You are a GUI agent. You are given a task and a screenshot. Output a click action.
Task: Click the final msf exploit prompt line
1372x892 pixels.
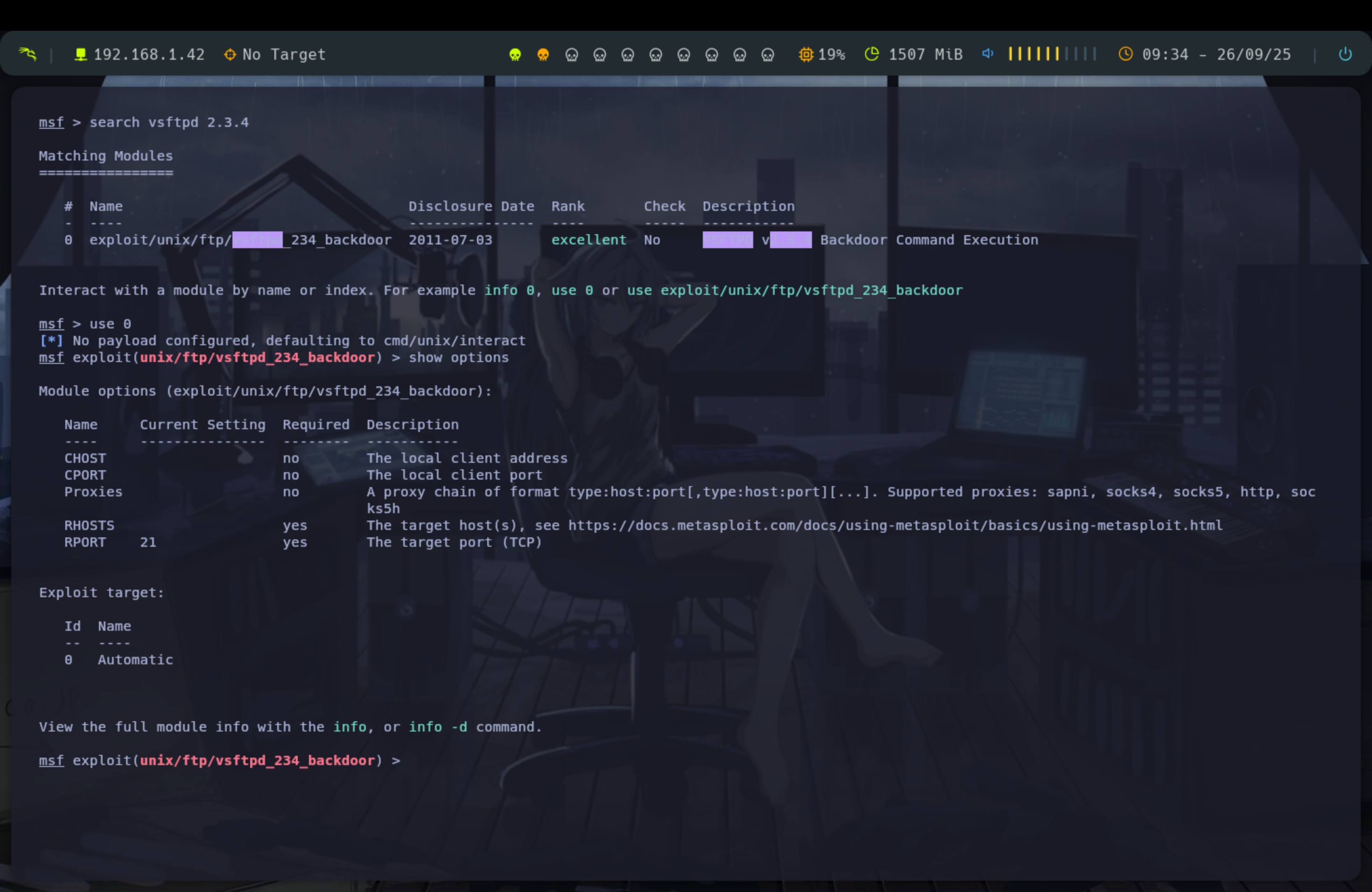click(x=219, y=760)
